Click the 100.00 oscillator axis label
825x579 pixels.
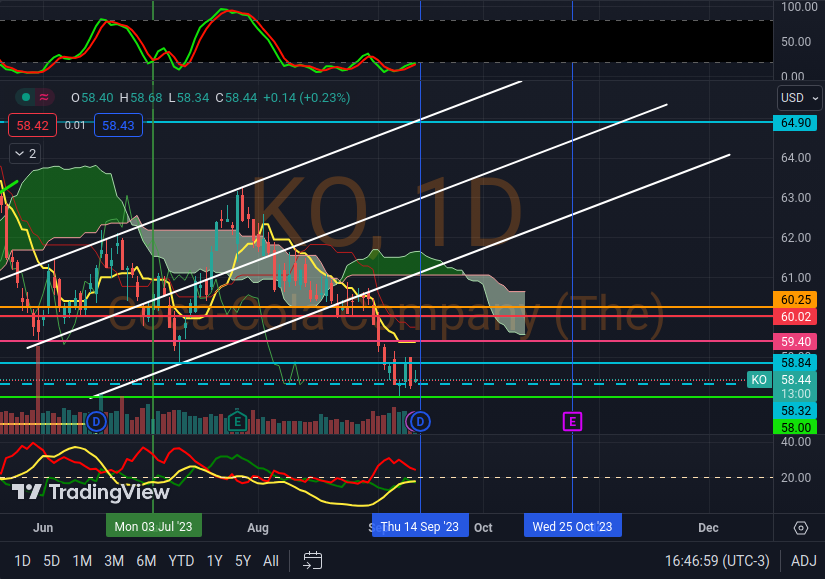[x=799, y=7]
